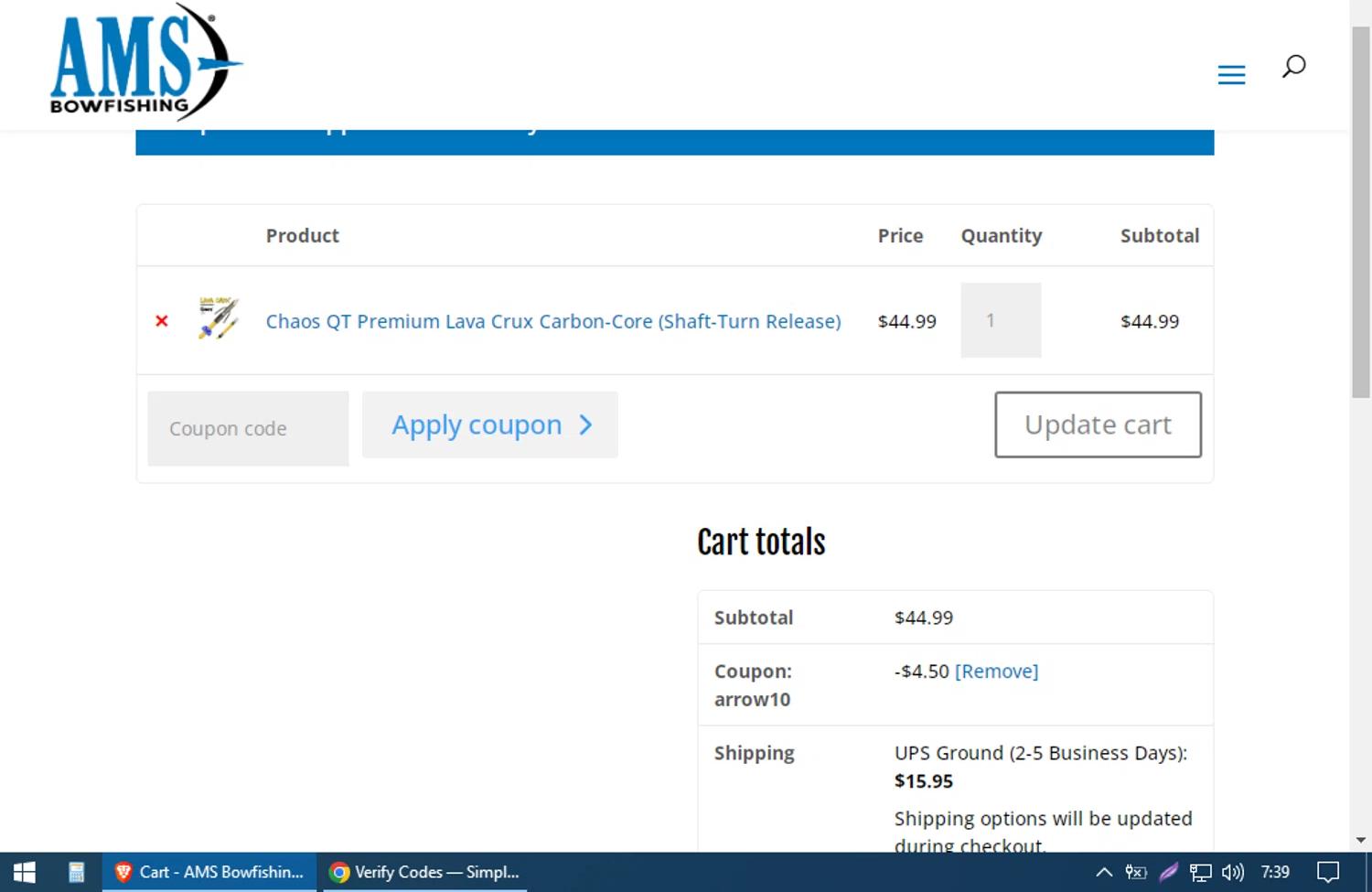Screen dimensions: 1372x892
Task: Click the Cart totals heading
Action: click(x=761, y=542)
